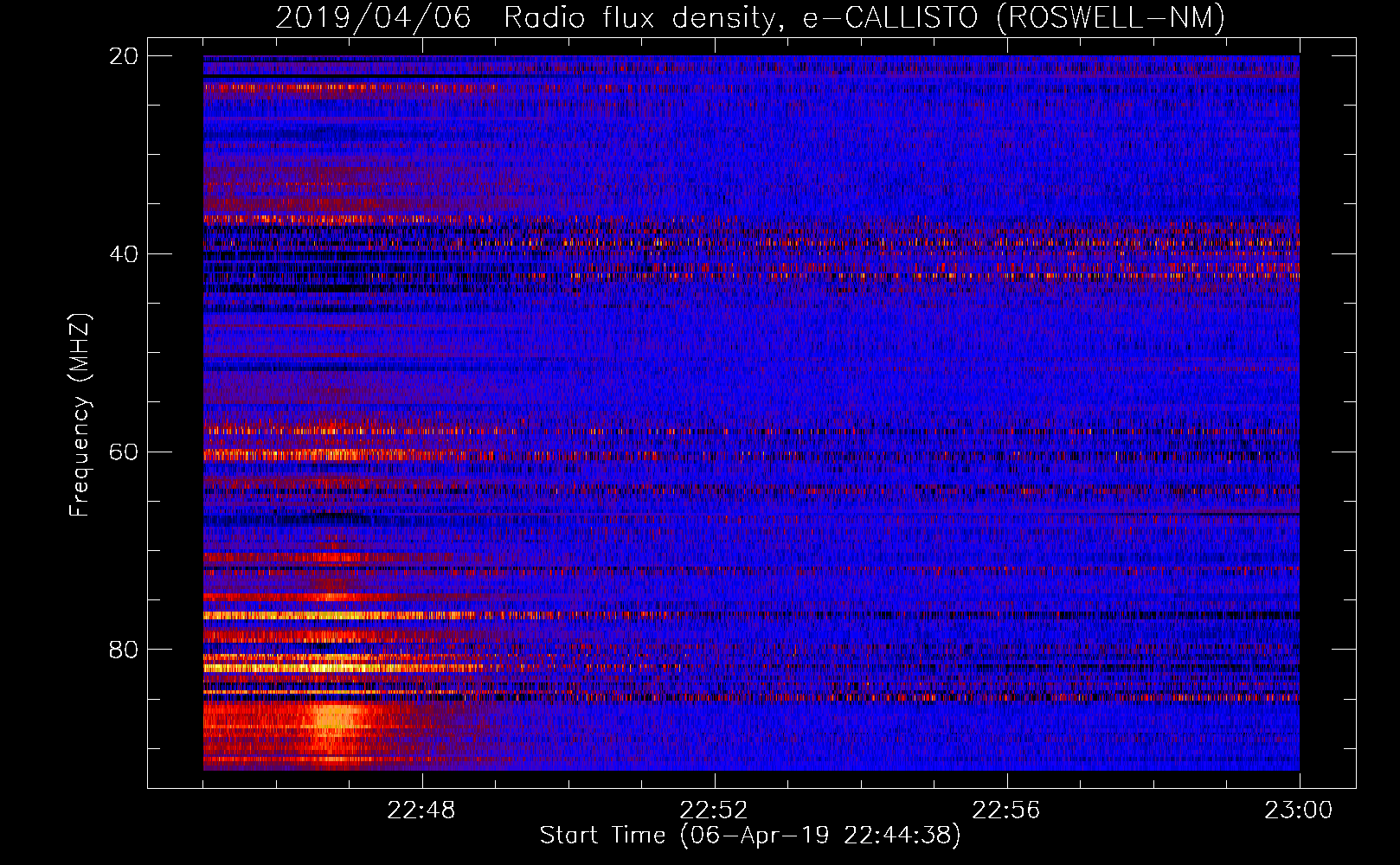This screenshot has height=865, width=1400.
Task: Click the 80 frequency tick label
Action: (124, 650)
